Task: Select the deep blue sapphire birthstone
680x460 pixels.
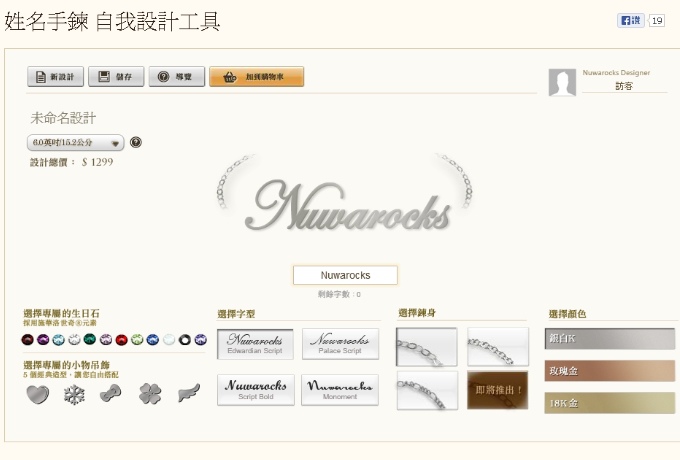Action: (x=153, y=339)
